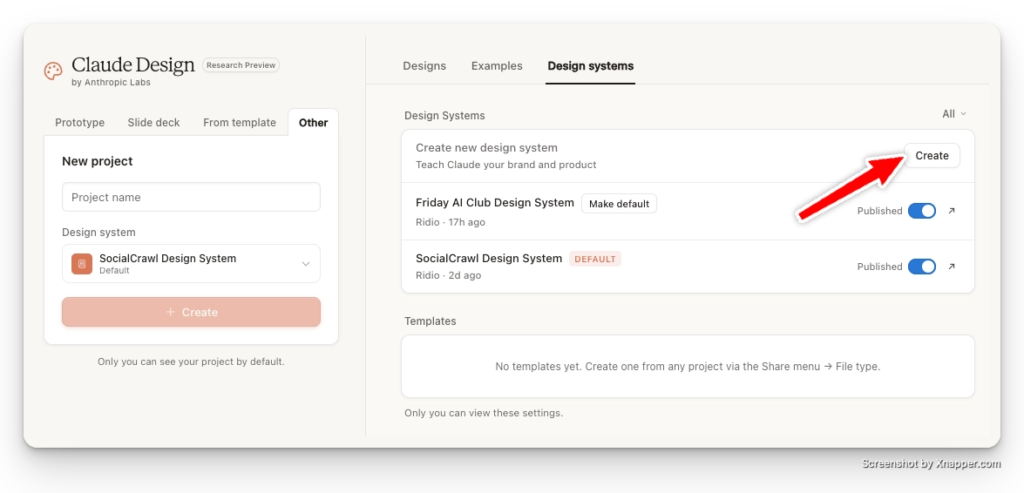Select the From template tab
This screenshot has width=1024, height=493.
point(239,123)
